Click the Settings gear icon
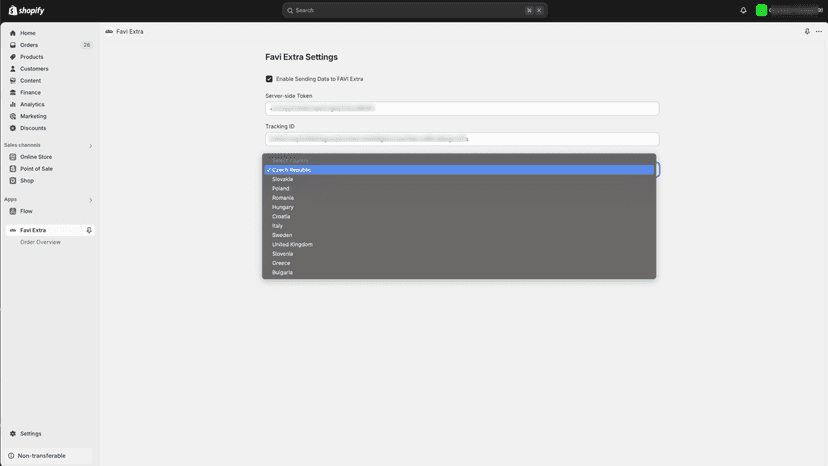Image resolution: width=828 pixels, height=466 pixels. point(13,433)
